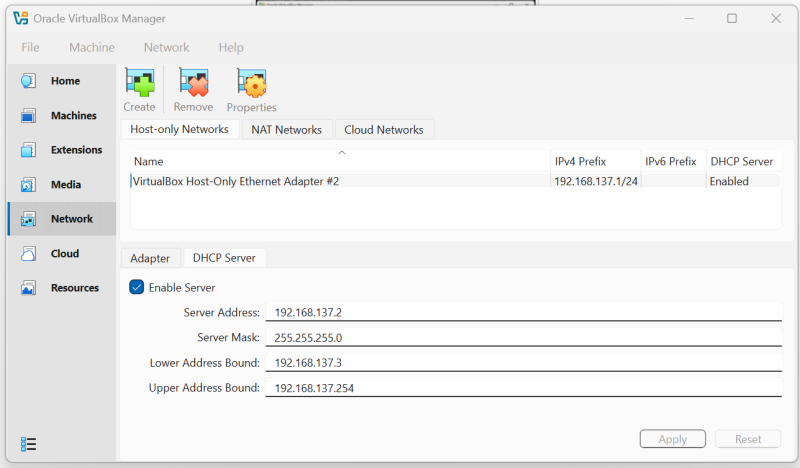Screen dimensions: 800x468
Task: Sort by the Name column header
Action: (340, 161)
